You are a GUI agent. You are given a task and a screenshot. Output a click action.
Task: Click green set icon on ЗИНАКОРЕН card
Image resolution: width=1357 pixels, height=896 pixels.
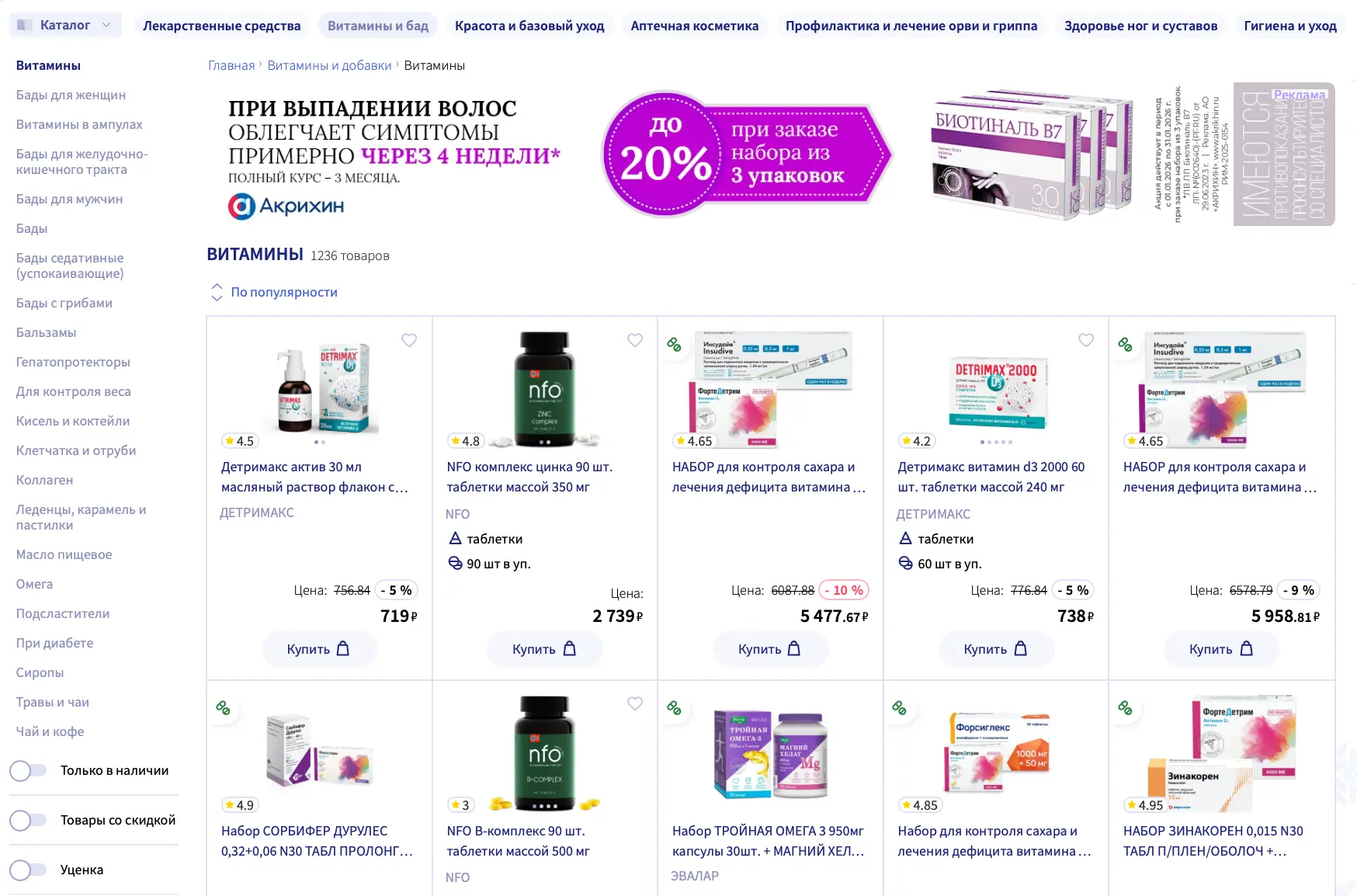(x=1125, y=708)
